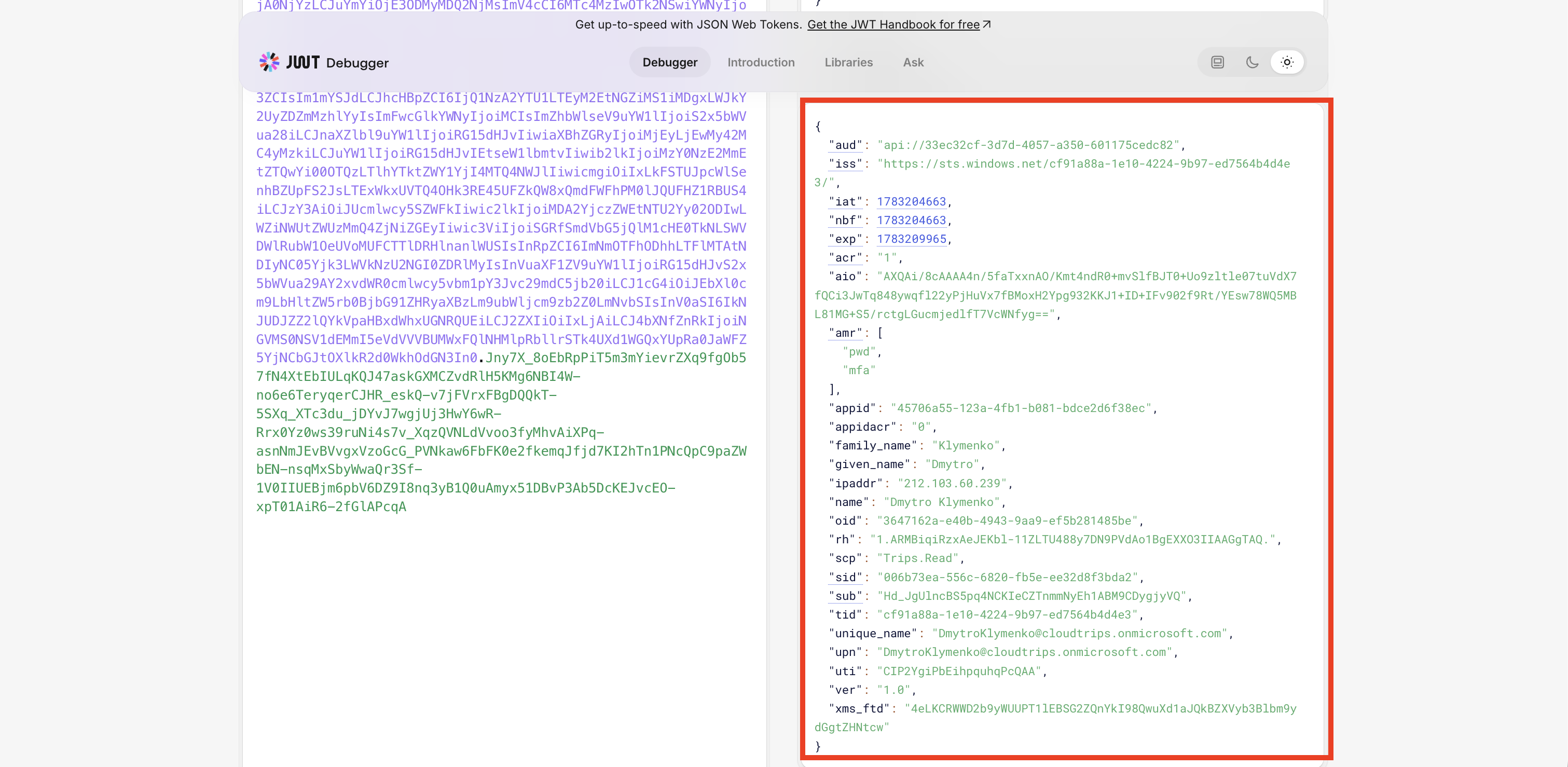
Task: Select the oid value starting 3647162a
Action: [1007, 521]
